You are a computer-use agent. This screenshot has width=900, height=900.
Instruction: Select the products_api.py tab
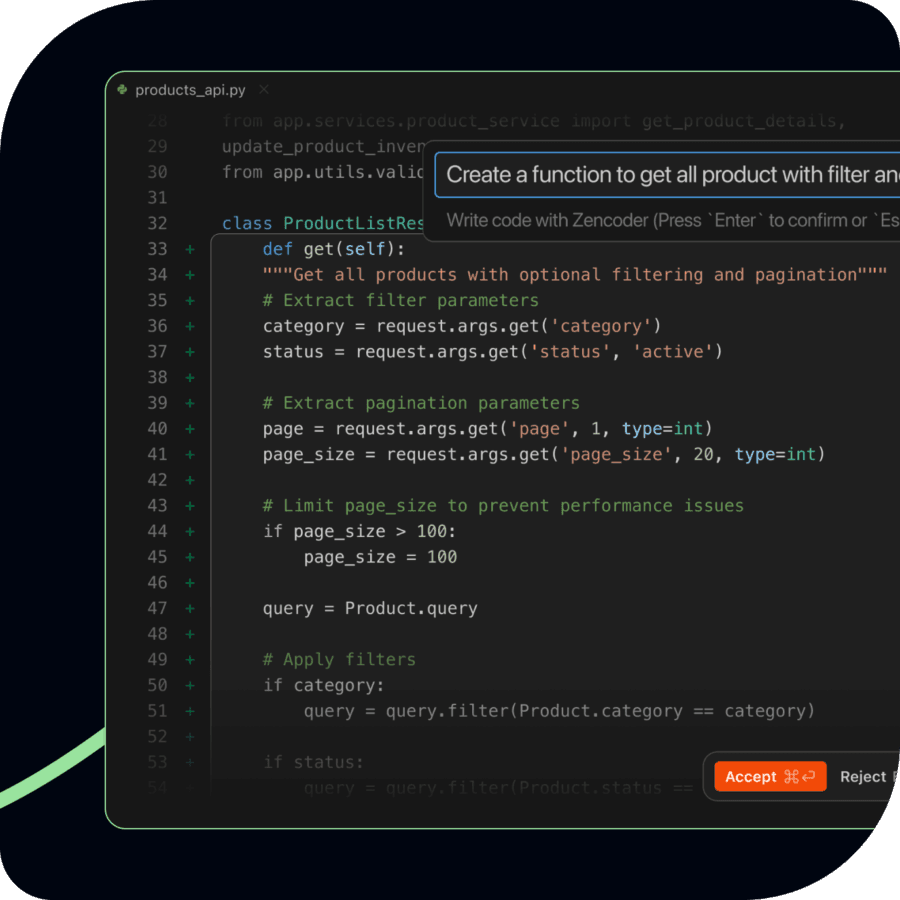pyautogui.click(x=190, y=90)
